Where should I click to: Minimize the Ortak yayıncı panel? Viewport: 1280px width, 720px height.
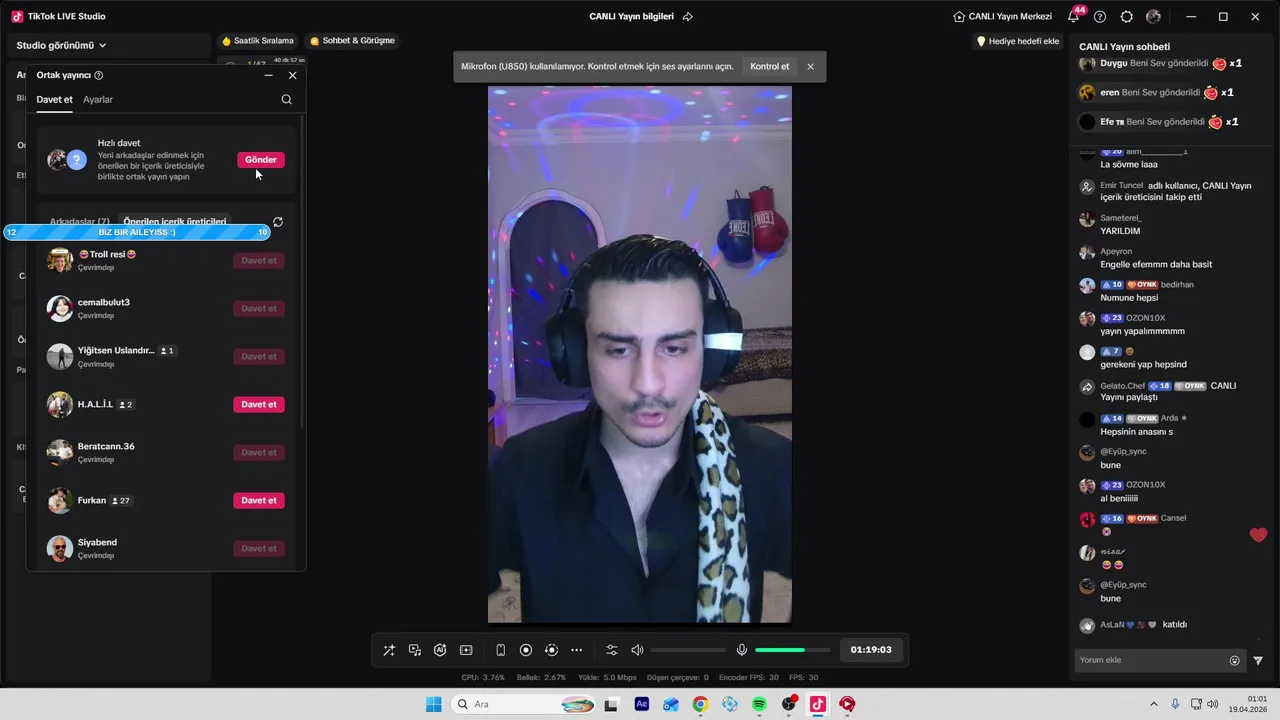click(x=268, y=75)
